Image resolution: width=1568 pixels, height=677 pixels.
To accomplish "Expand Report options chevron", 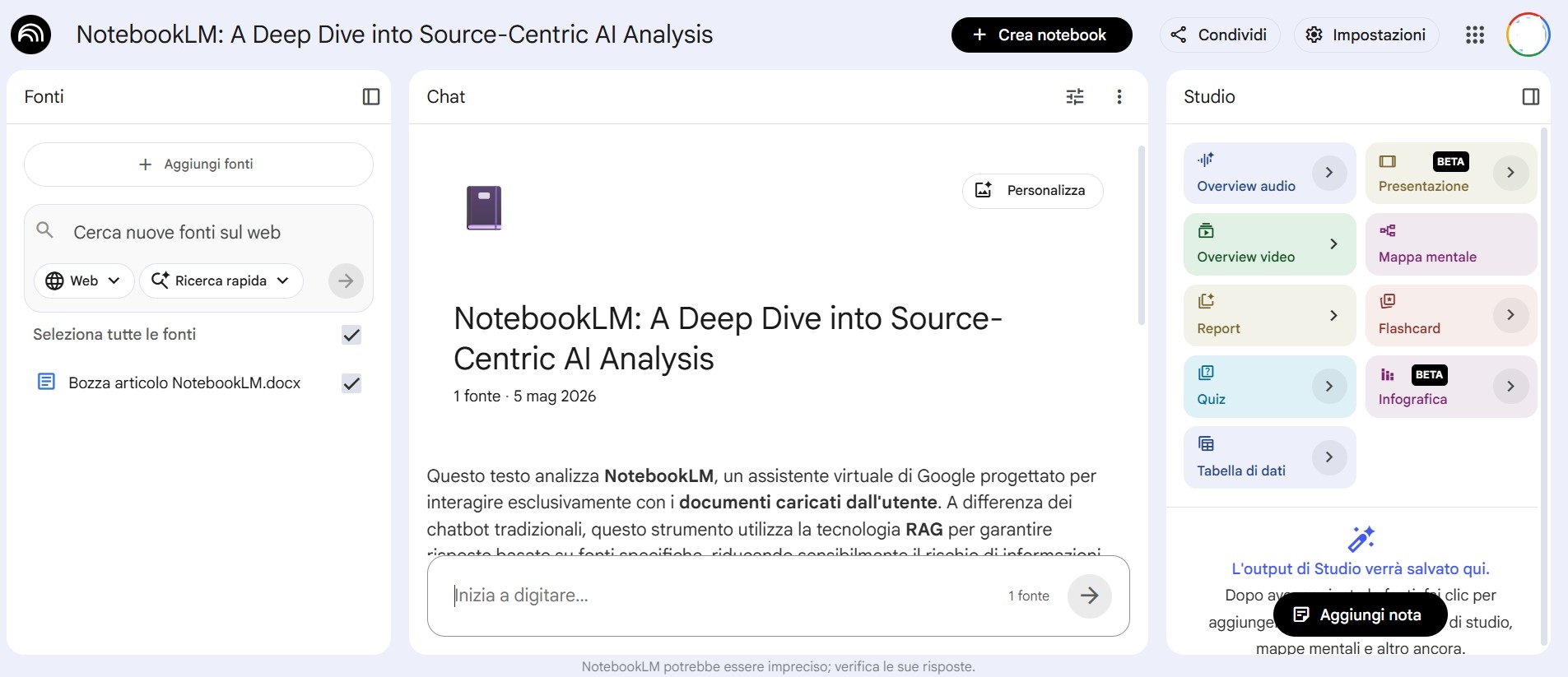I will point(1333,315).
